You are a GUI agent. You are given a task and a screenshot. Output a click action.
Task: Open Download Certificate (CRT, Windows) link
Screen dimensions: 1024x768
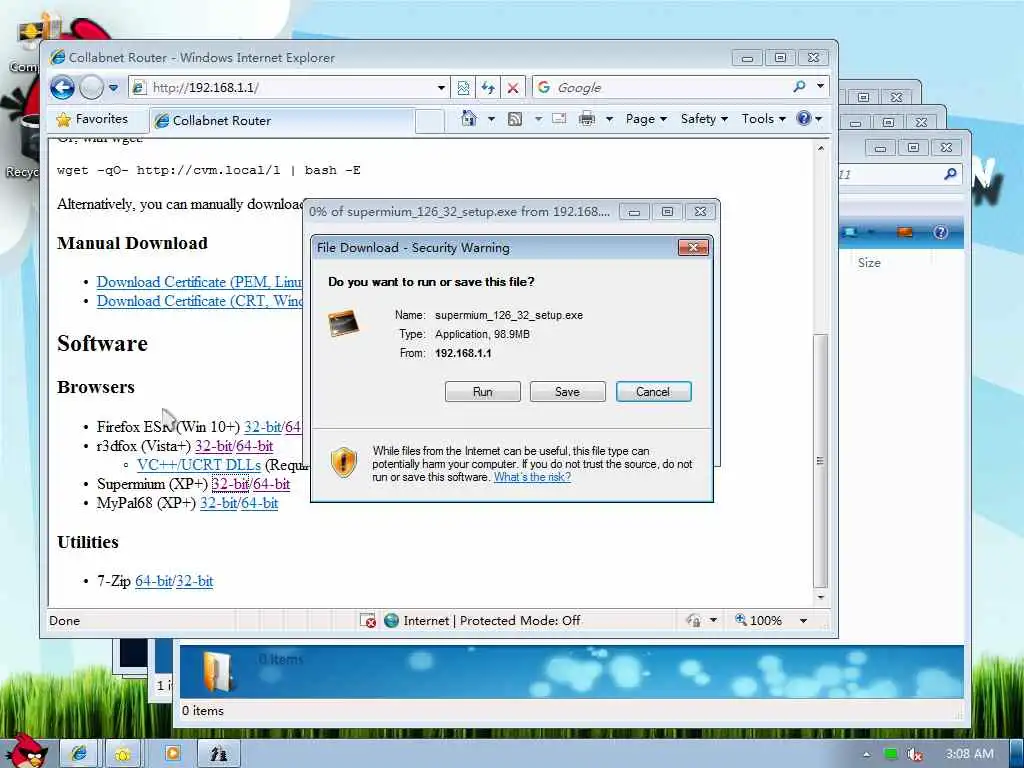point(199,301)
